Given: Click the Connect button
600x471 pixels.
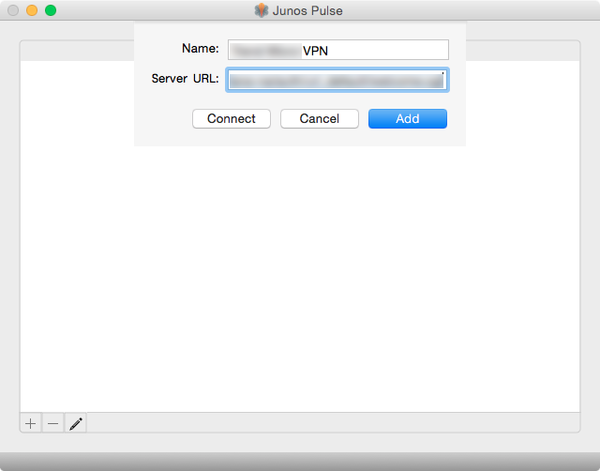Looking at the screenshot, I should click(x=231, y=119).
